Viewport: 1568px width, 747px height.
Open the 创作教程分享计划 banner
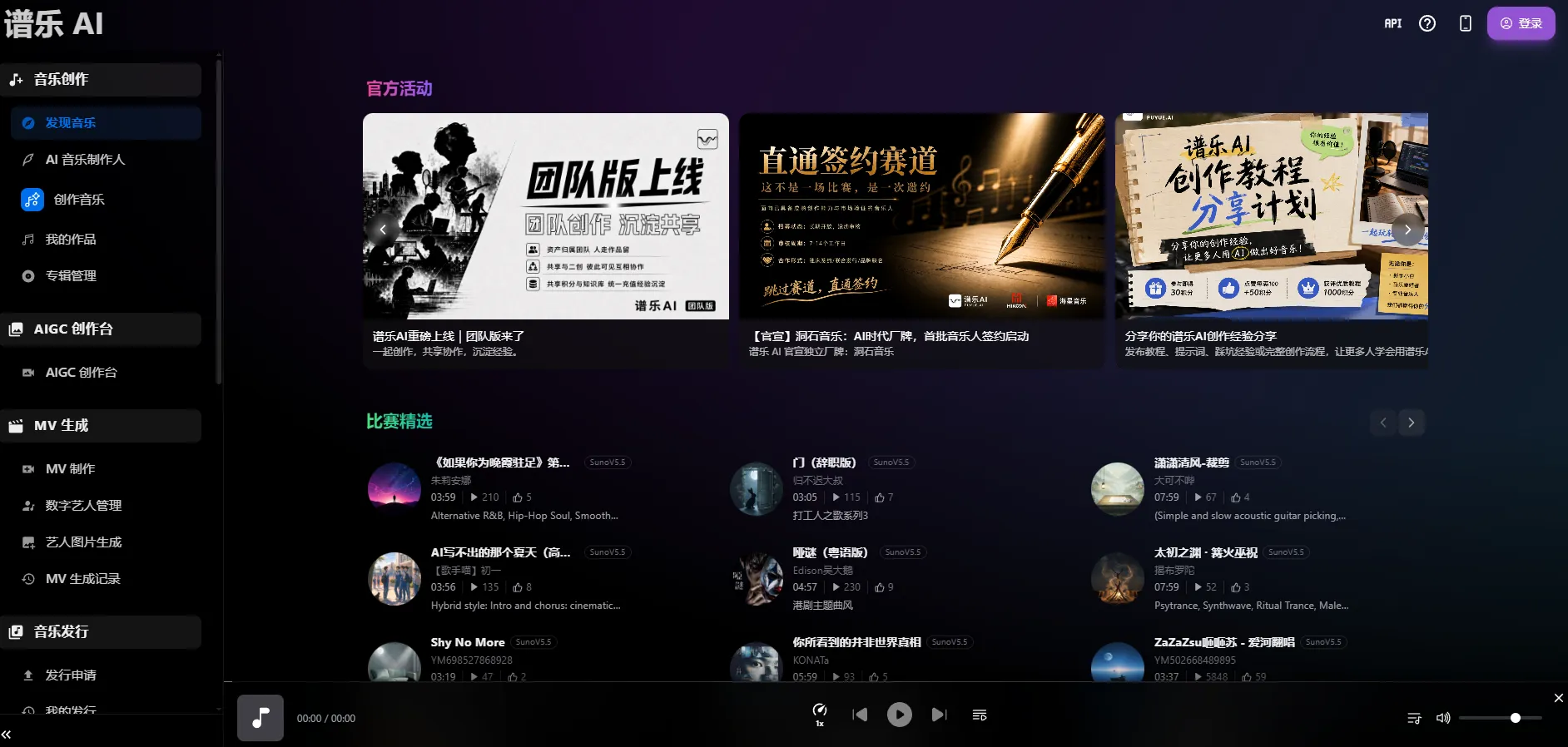point(1272,216)
